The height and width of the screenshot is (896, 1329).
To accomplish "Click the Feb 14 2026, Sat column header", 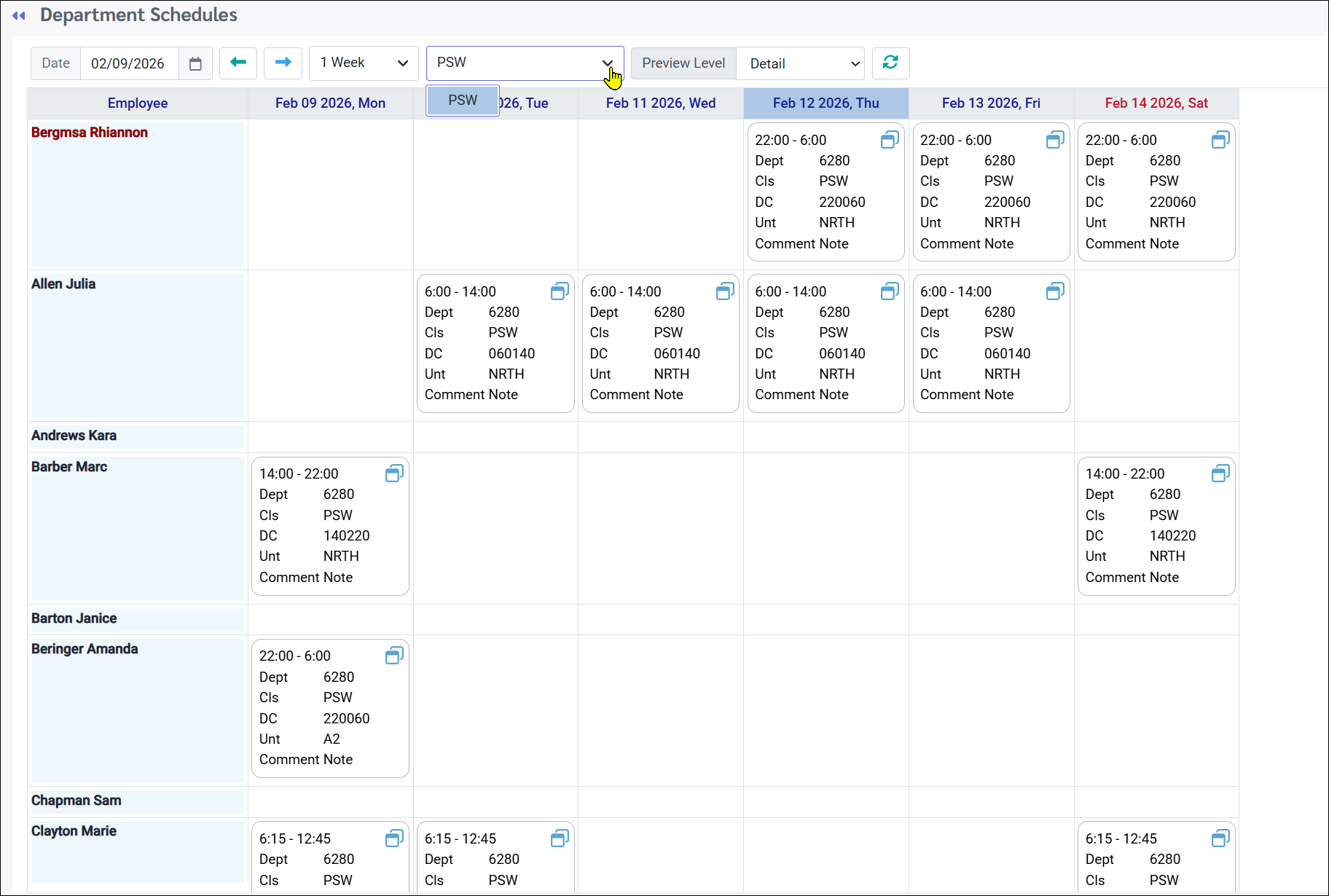I will coord(1156,103).
